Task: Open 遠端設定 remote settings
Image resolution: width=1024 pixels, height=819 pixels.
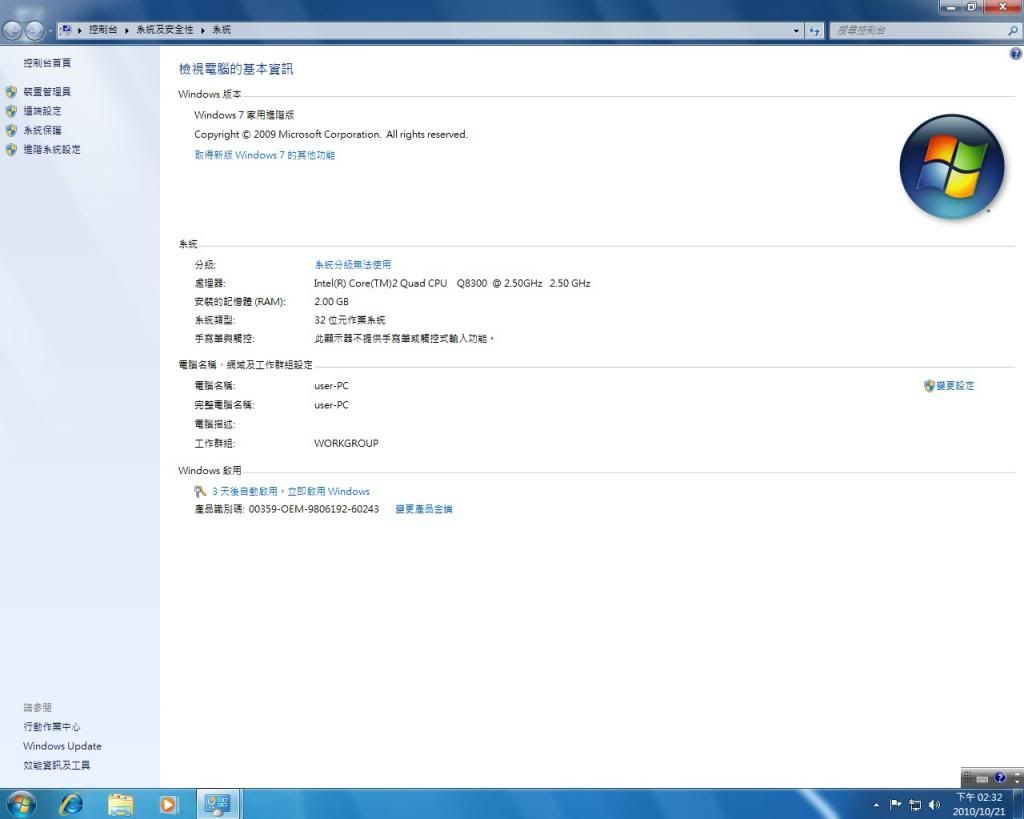Action: [42, 111]
